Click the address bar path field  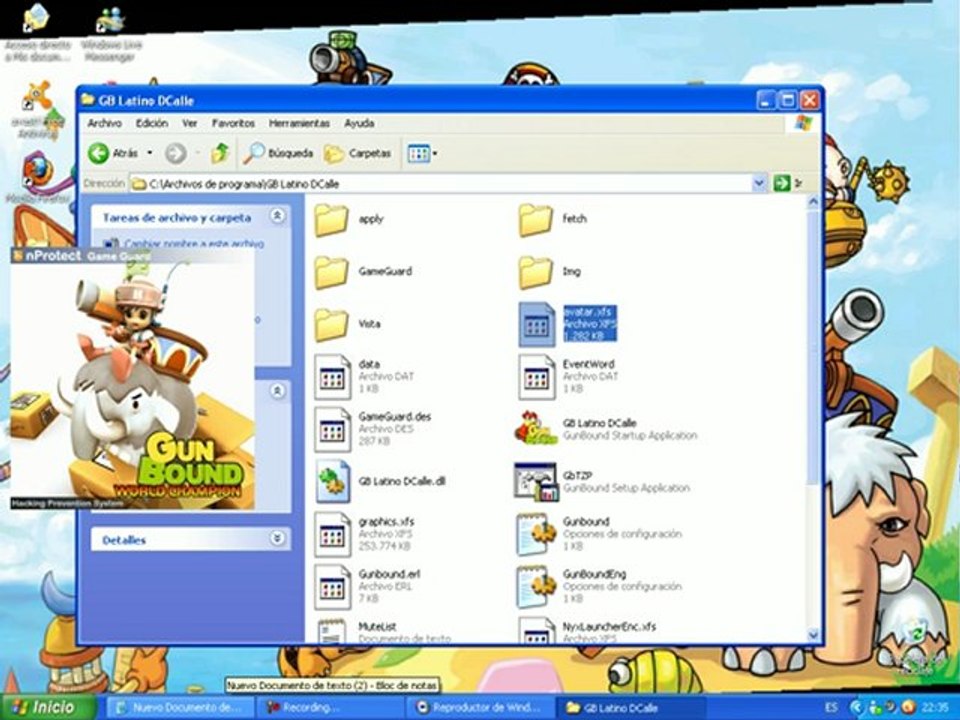pyautogui.click(x=441, y=184)
